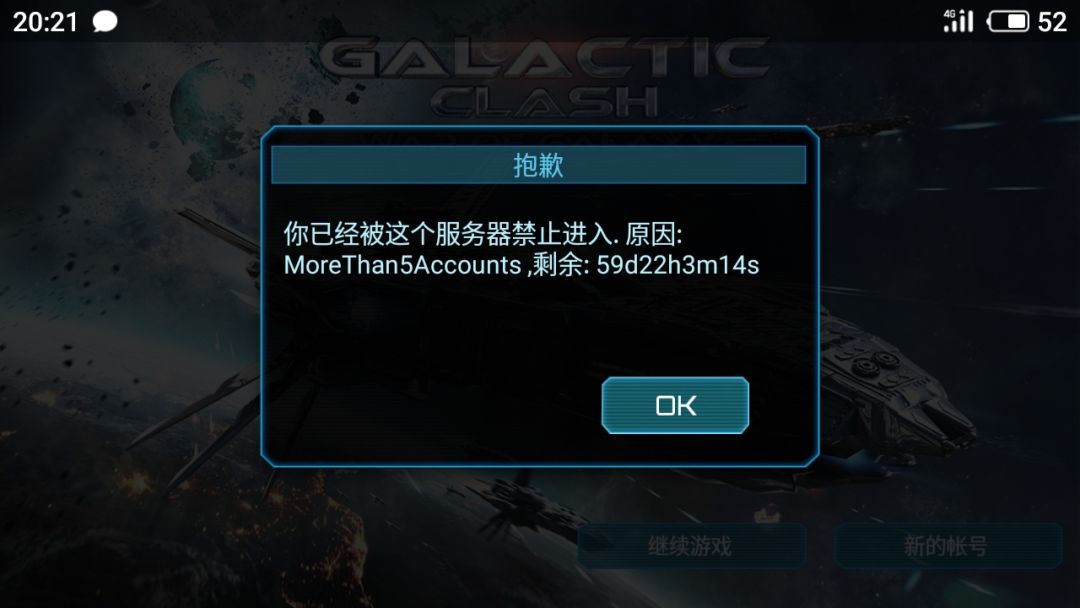Screen dimensions: 1080x608
Task: Click the OK button in the dialog
Action: pyautogui.click(x=675, y=405)
